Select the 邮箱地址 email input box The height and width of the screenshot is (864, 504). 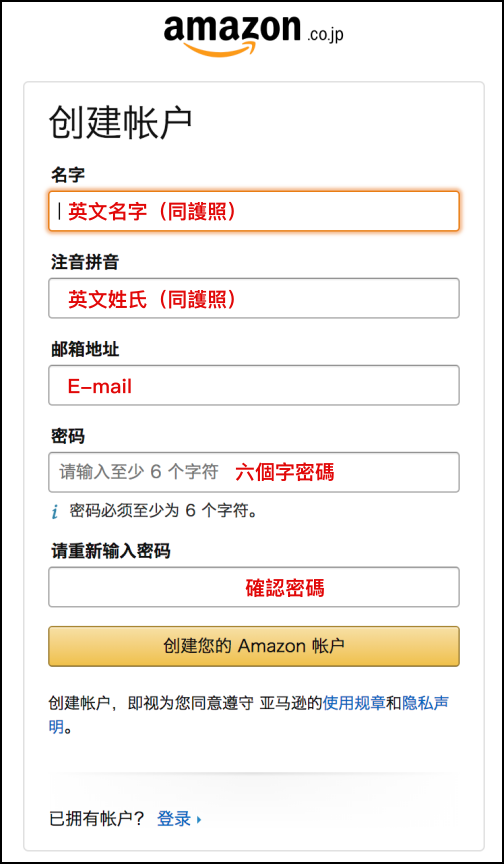[254, 385]
